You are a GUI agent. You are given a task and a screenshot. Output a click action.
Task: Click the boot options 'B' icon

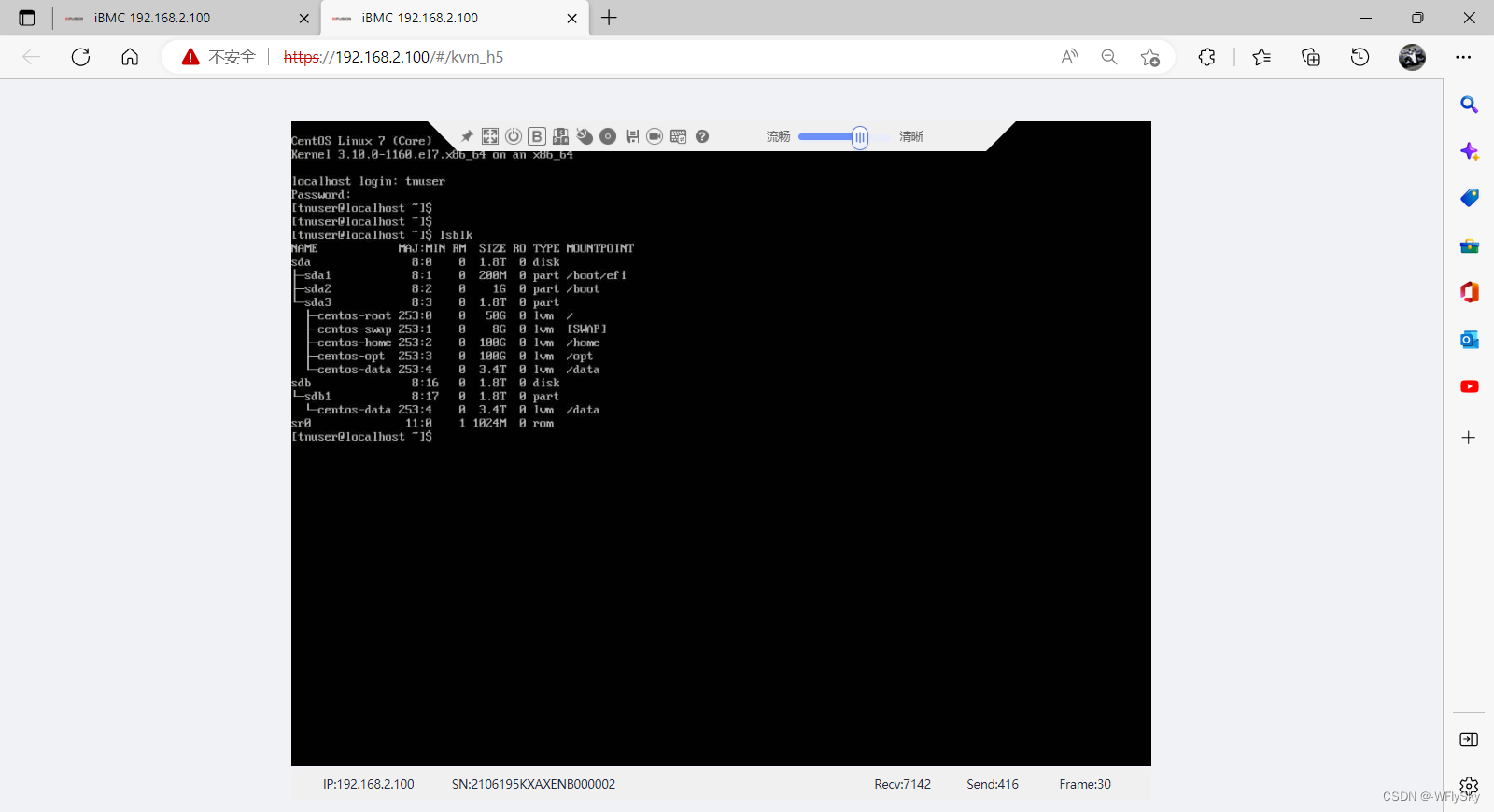[x=537, y=136]
